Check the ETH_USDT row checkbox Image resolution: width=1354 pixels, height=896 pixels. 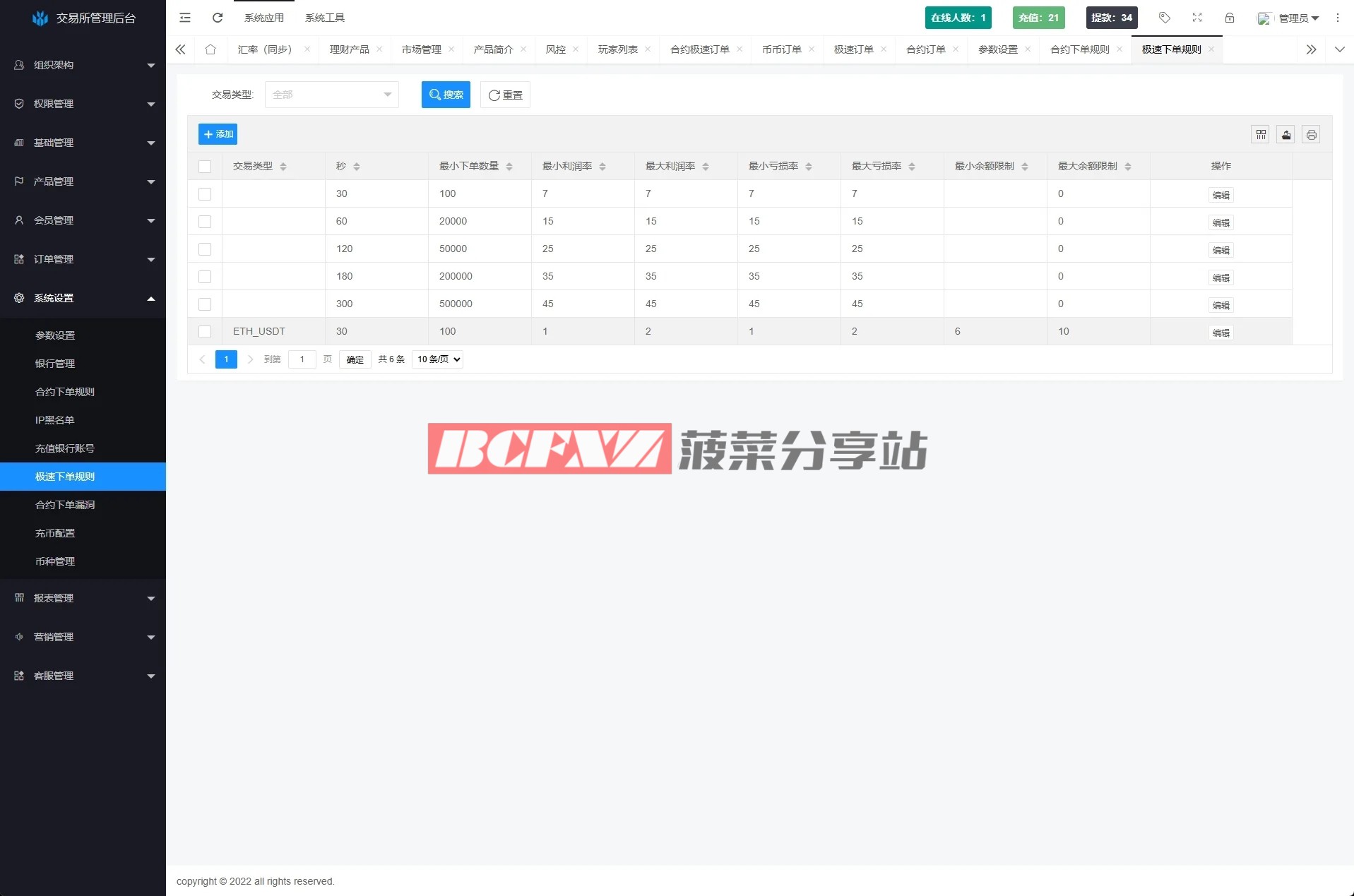coord(205,331)
